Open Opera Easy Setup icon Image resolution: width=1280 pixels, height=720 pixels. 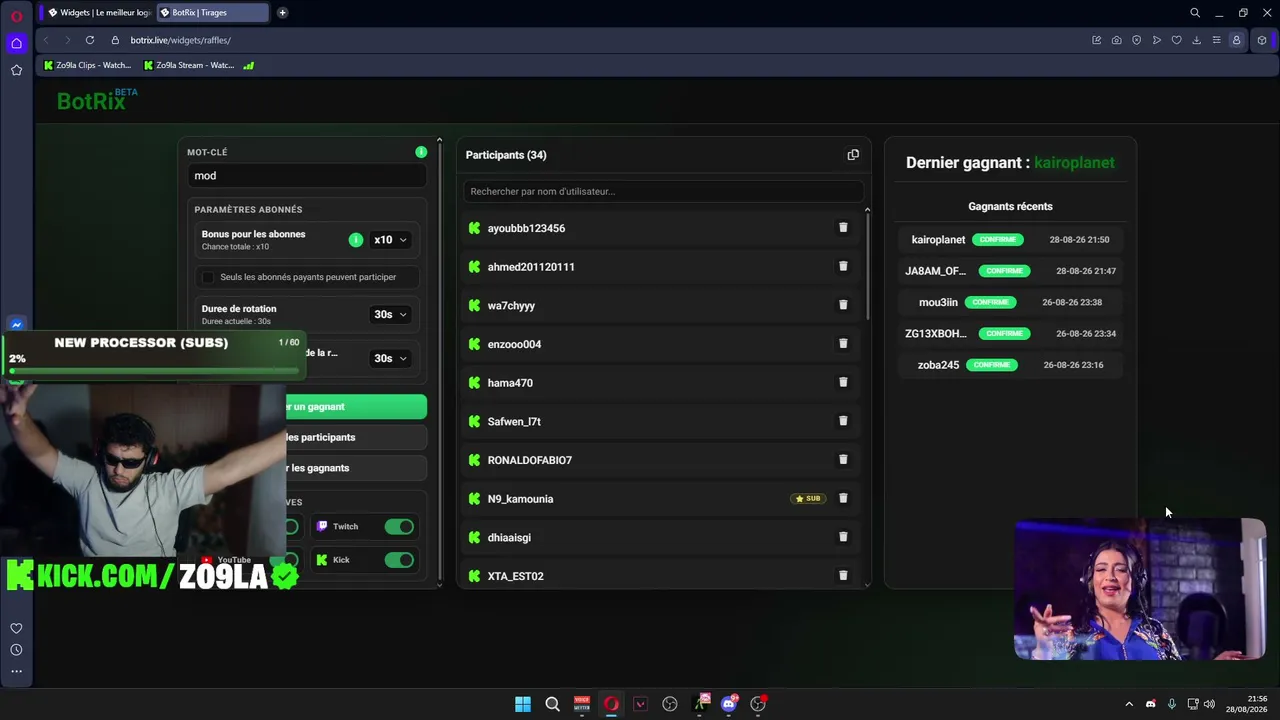click(x=1216, y=40)
